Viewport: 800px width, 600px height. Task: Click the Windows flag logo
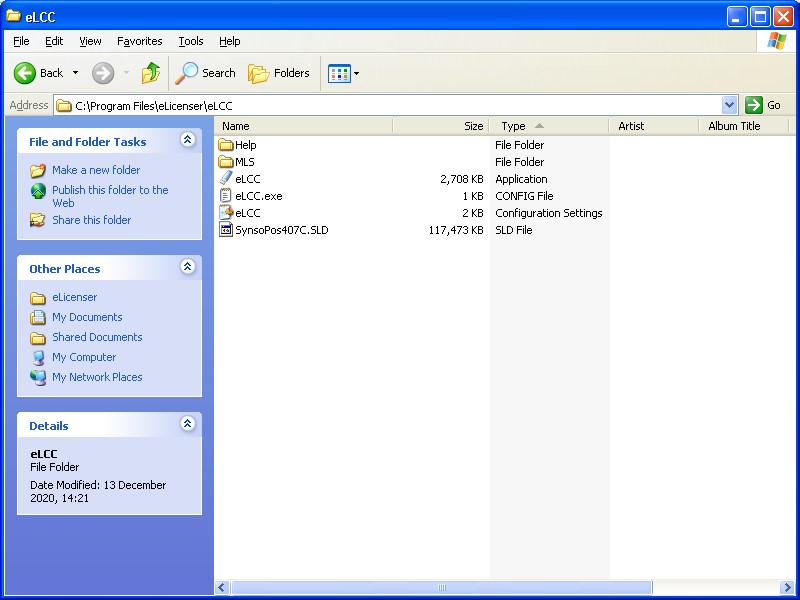777,41
